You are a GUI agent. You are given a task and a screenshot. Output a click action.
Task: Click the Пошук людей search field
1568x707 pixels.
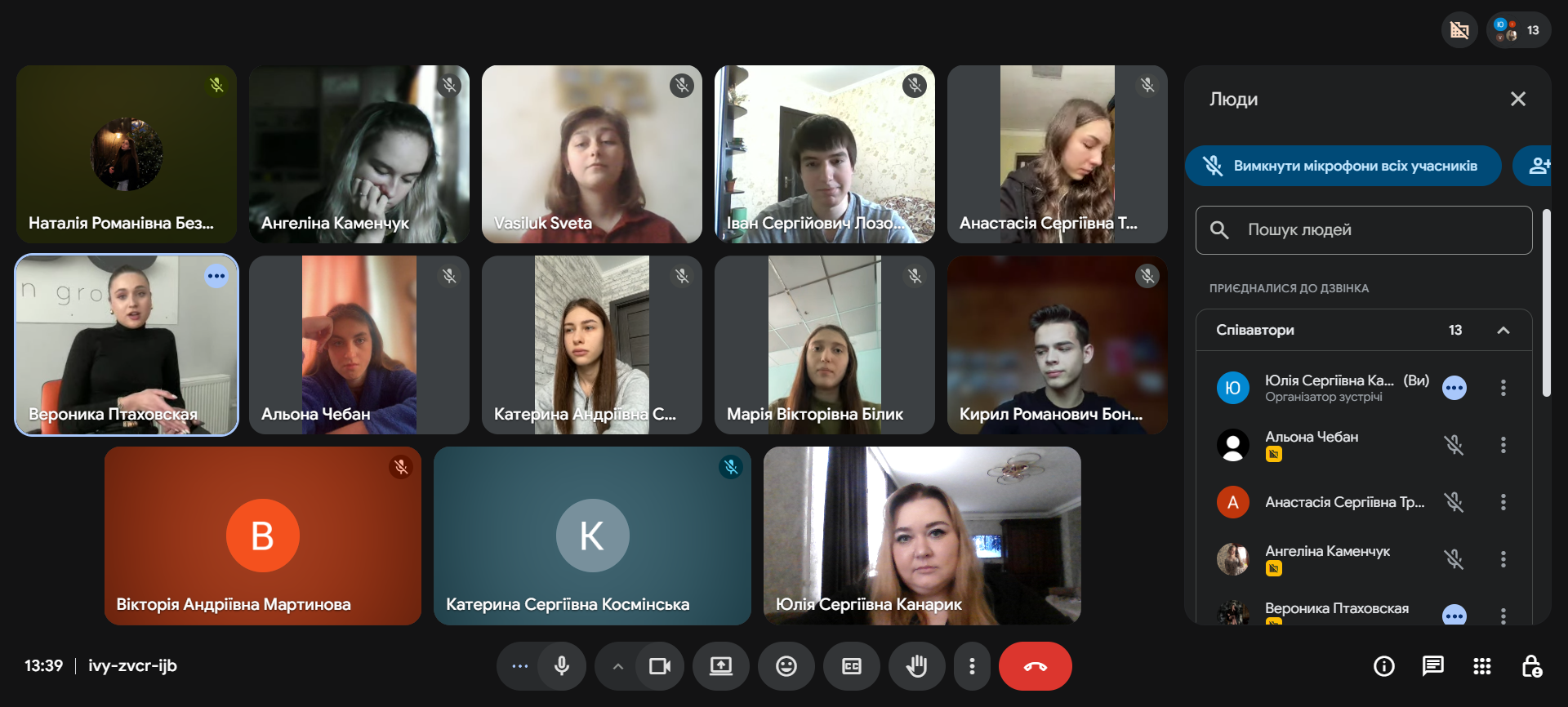[x=1364, y=230]
